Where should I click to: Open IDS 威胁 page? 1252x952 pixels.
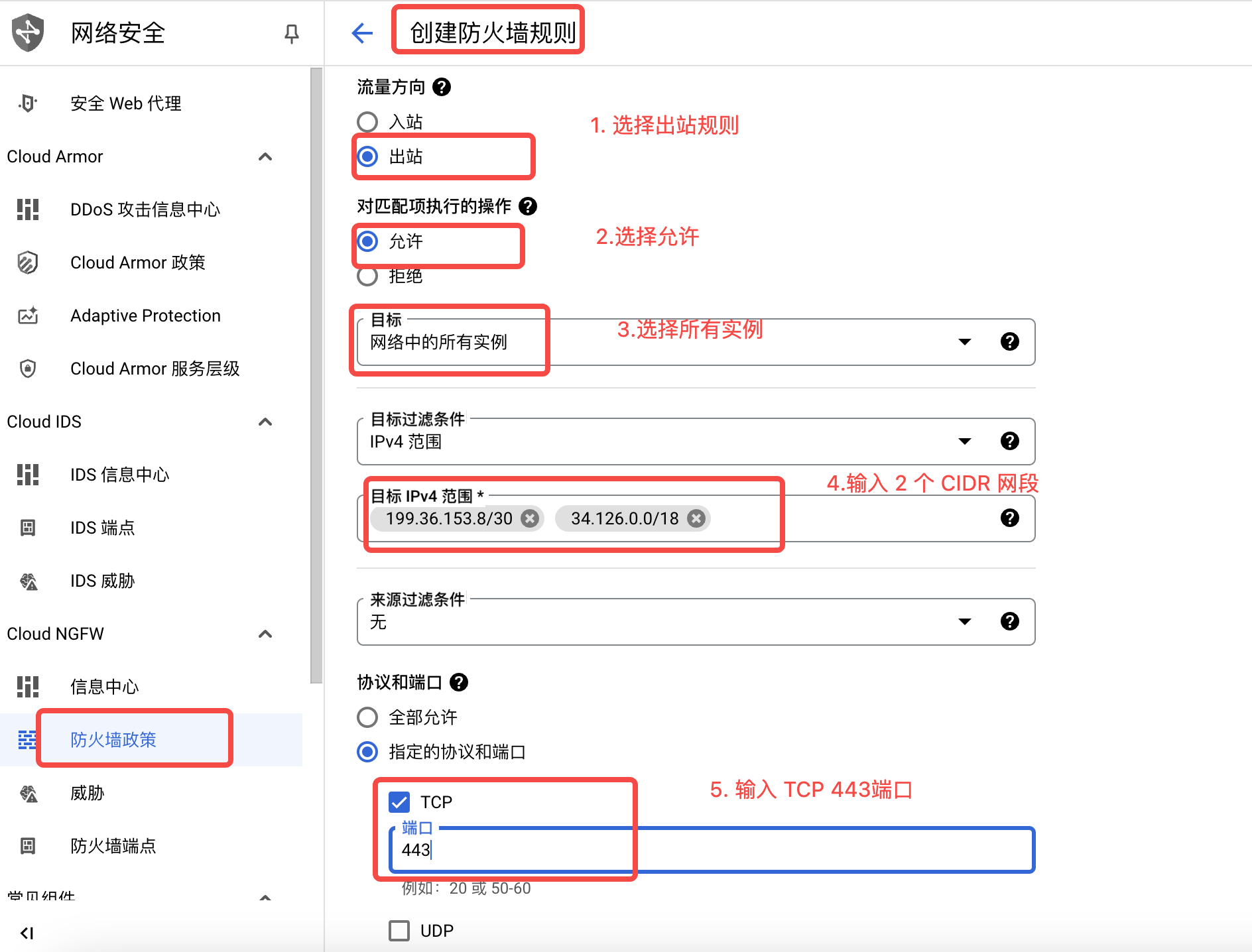pos(151,581)
